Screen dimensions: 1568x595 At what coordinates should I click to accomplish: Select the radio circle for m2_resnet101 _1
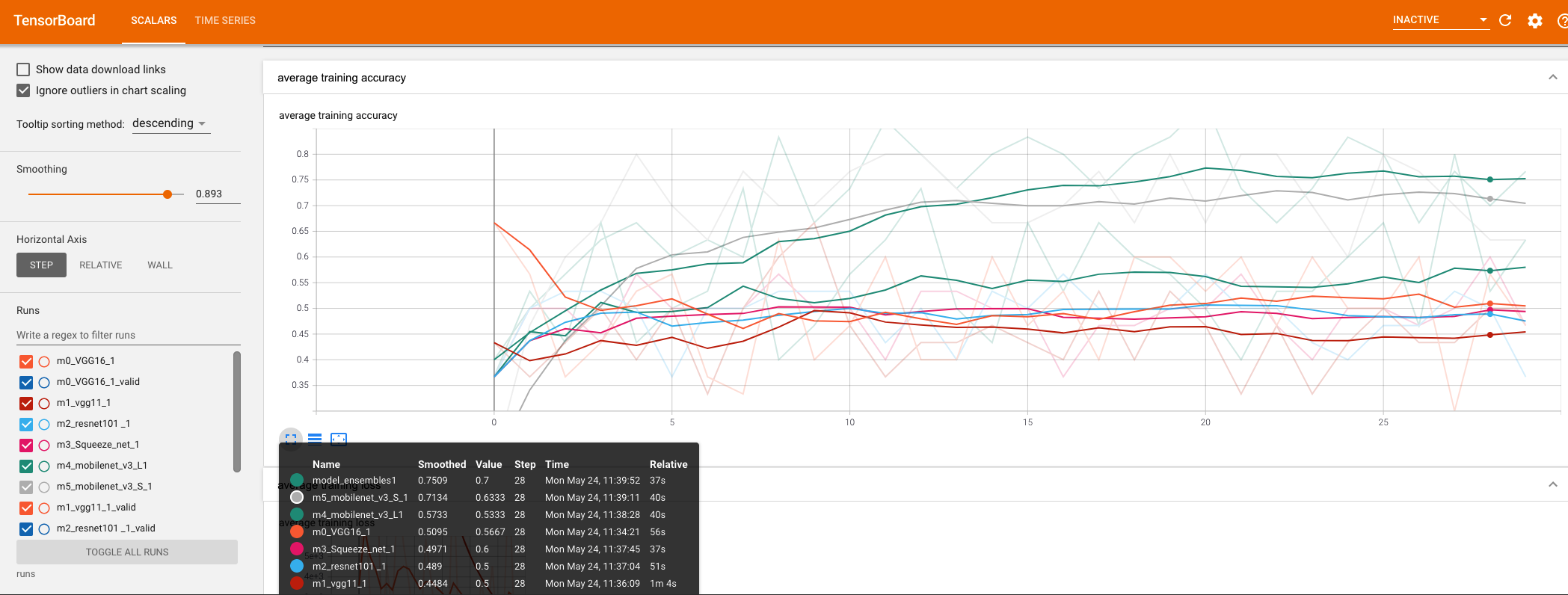pos(44,425)
